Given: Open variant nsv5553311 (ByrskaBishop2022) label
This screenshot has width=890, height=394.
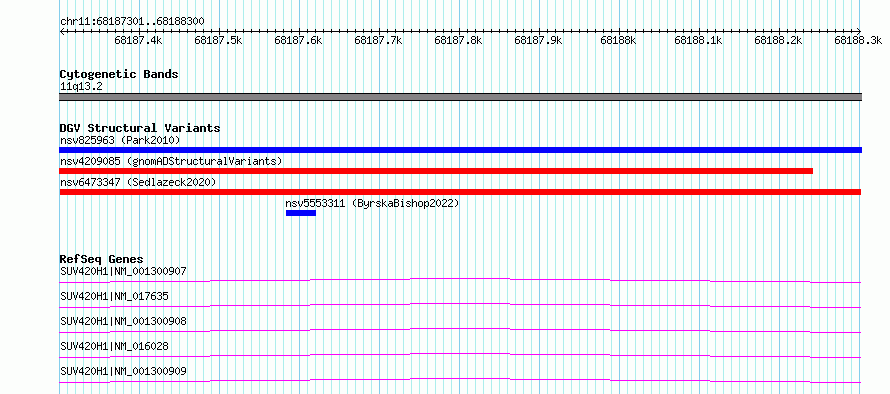Looking at the screenshot, I should [x=372, y=203].
